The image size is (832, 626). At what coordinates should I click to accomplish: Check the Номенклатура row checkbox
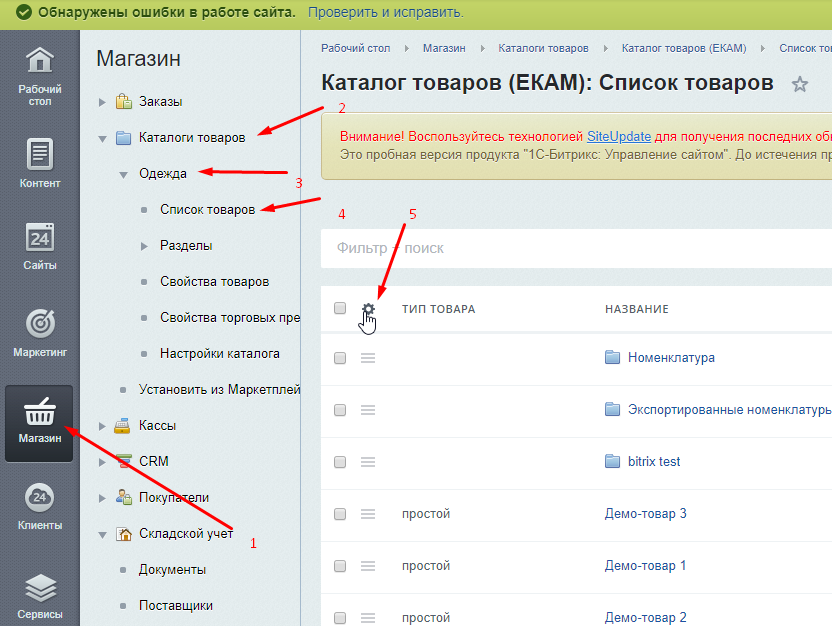tap(340, 358)
